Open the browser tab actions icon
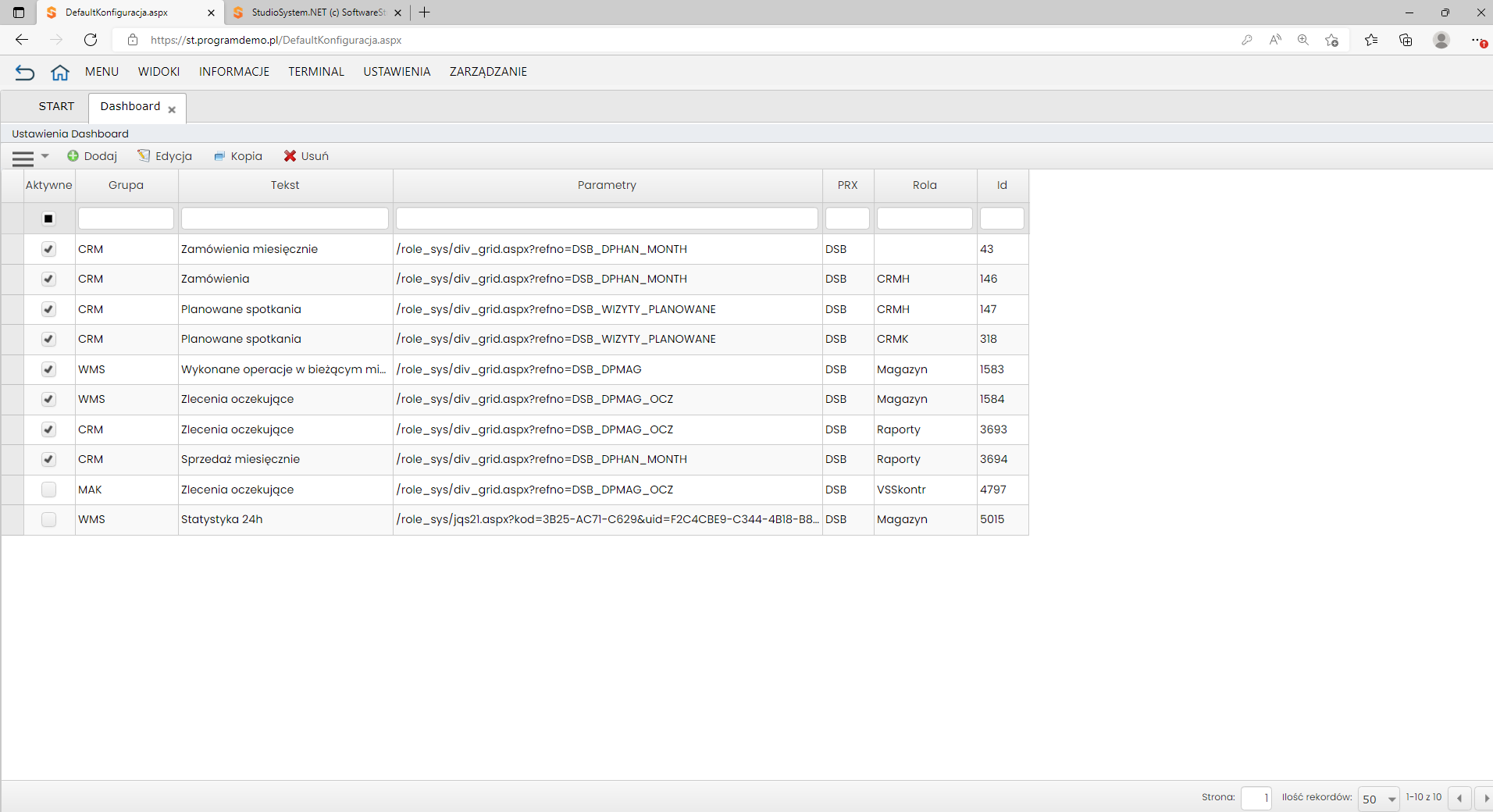 (x=19, y=12)
